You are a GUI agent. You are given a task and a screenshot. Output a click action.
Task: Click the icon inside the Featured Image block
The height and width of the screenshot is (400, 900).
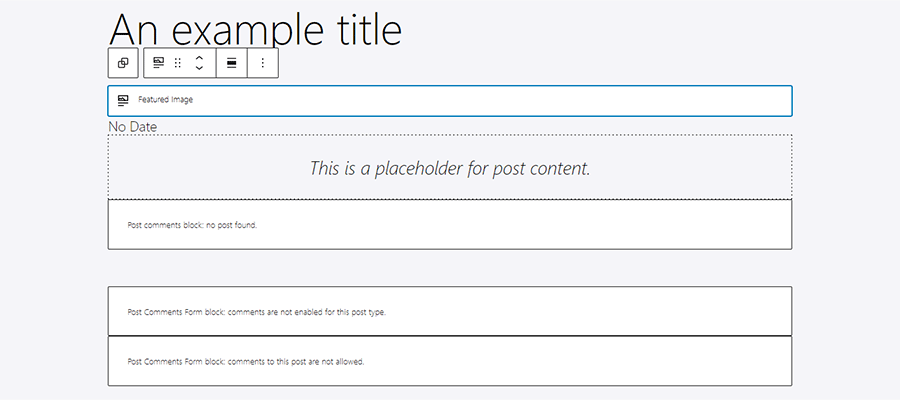point(123,100)
